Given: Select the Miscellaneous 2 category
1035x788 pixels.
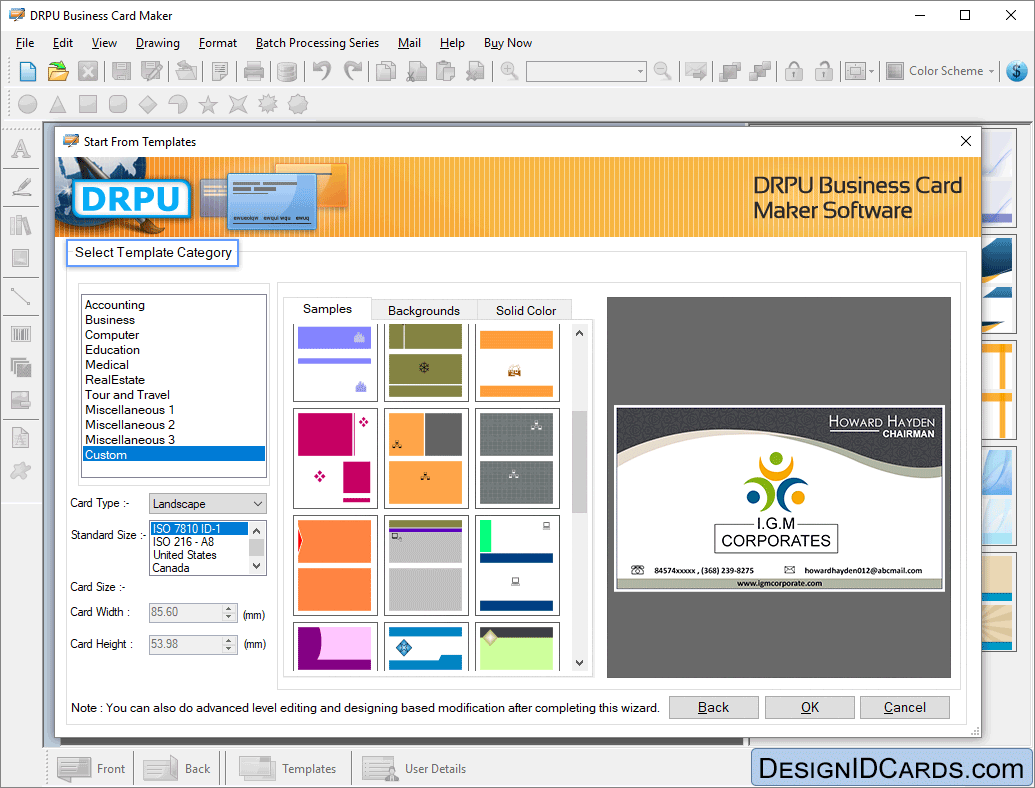Looking at the screenshot, I should (174, 425).
